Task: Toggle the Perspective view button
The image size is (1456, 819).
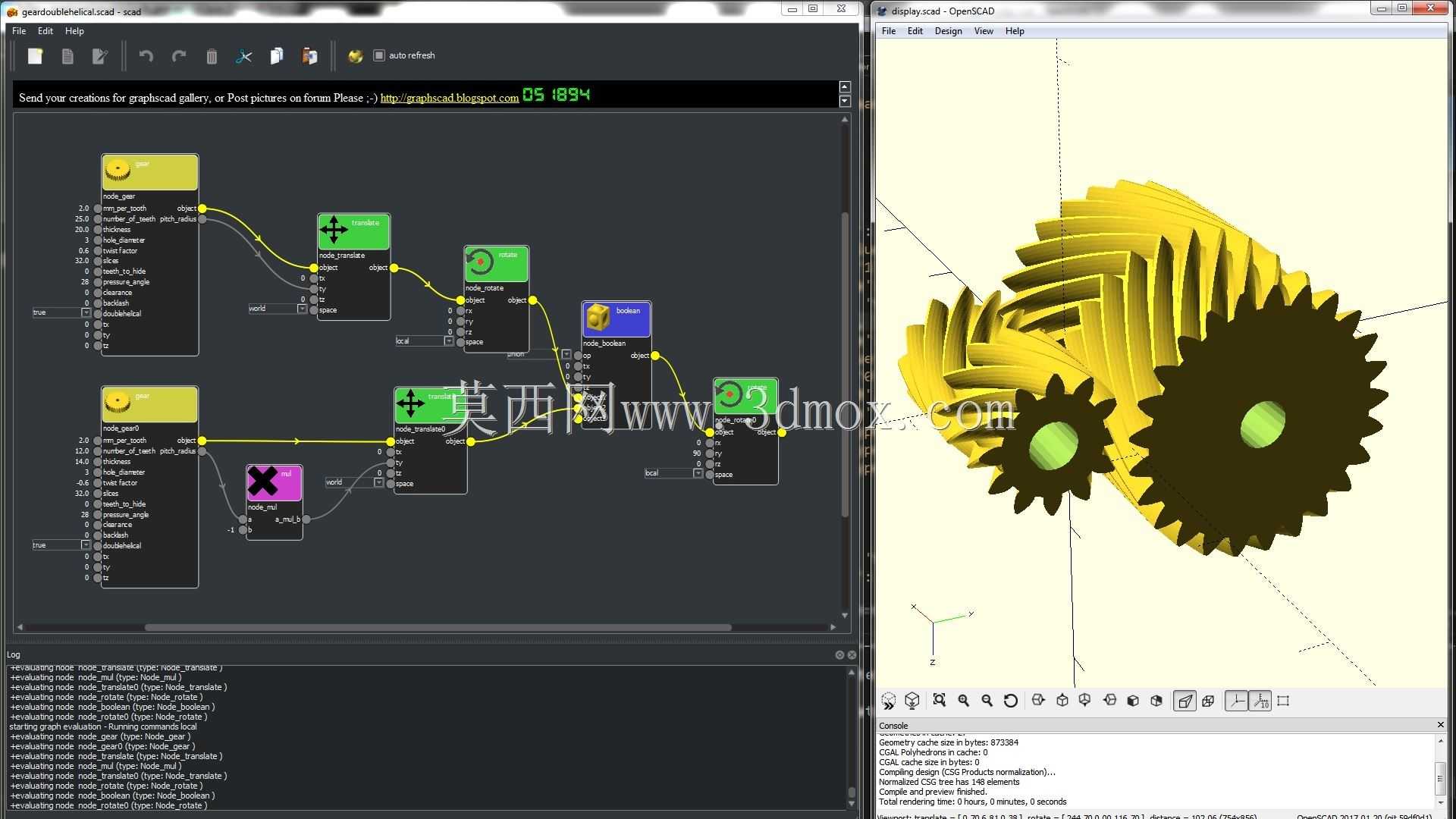Action: coord(1185,701)
